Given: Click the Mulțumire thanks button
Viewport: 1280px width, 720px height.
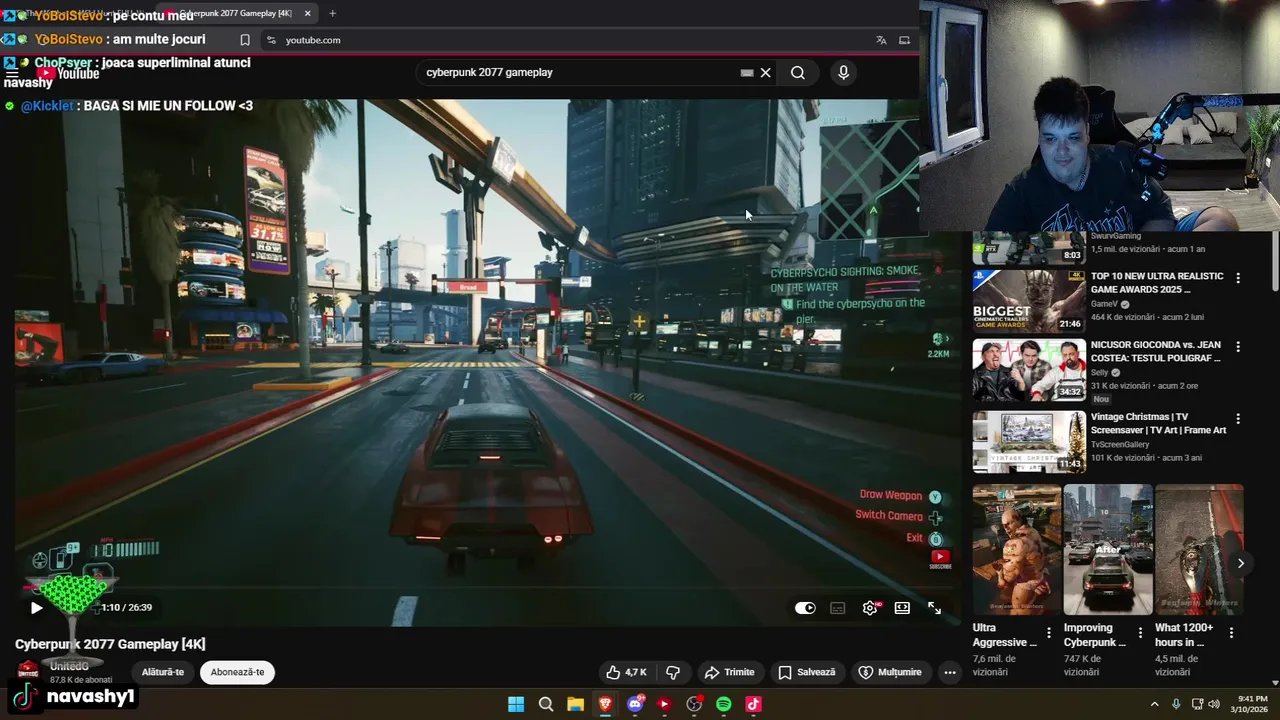Looking at the screenshot, I should (890, 672).
